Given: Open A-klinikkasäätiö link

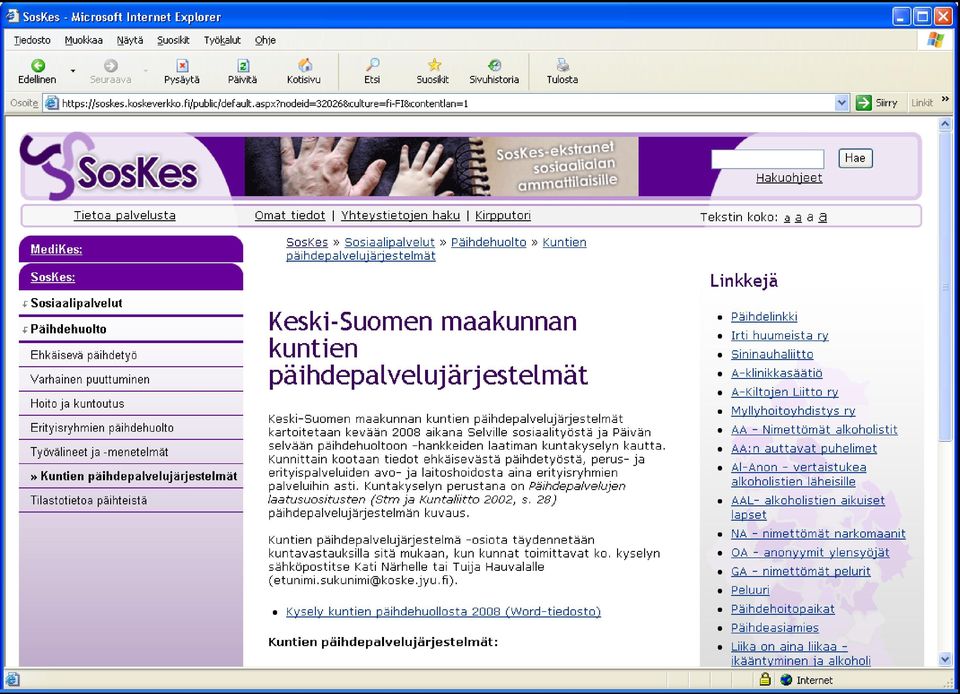Looking at the screenshot, I should click(776, 373).
